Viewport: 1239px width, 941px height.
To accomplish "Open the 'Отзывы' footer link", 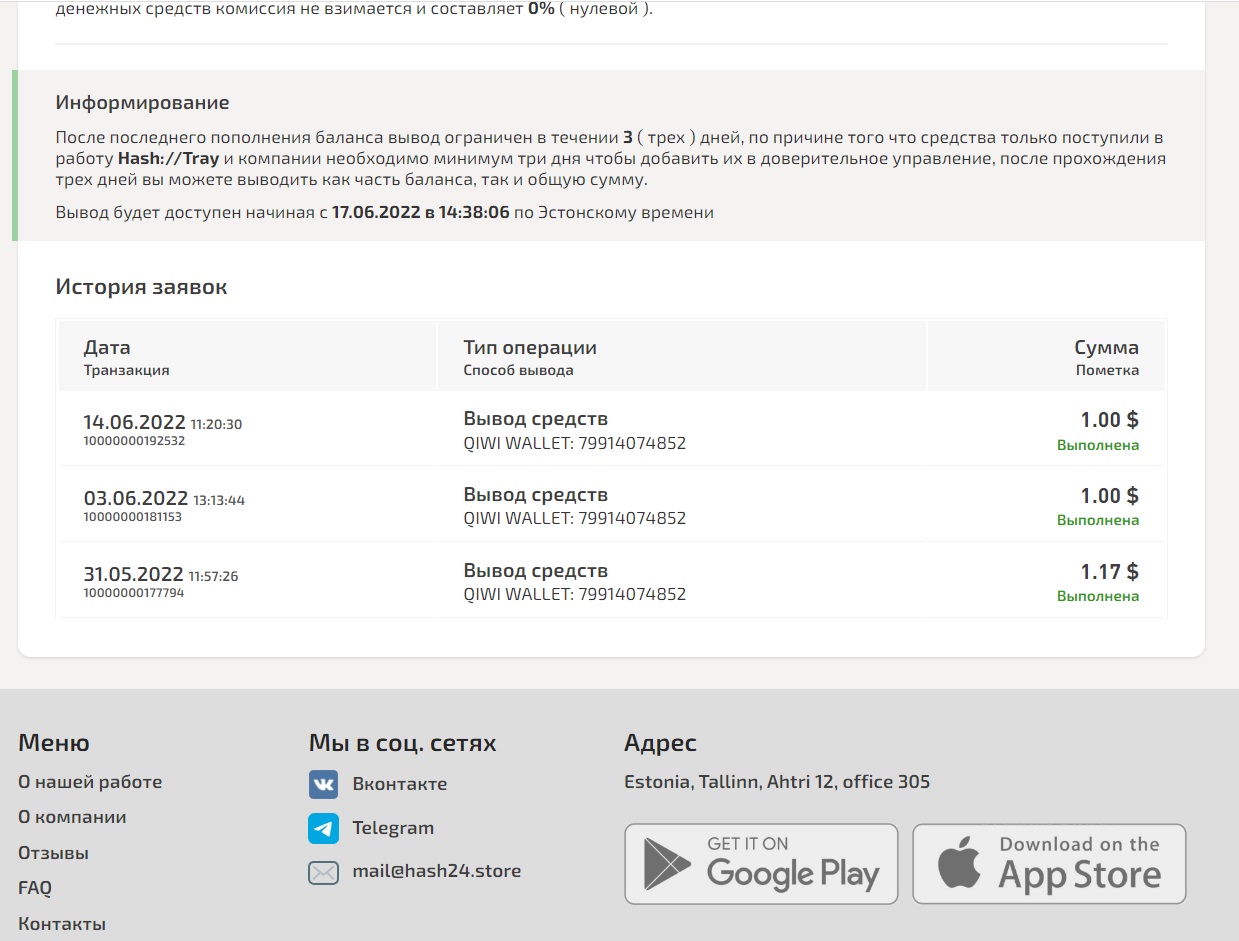I will (53, 853).
